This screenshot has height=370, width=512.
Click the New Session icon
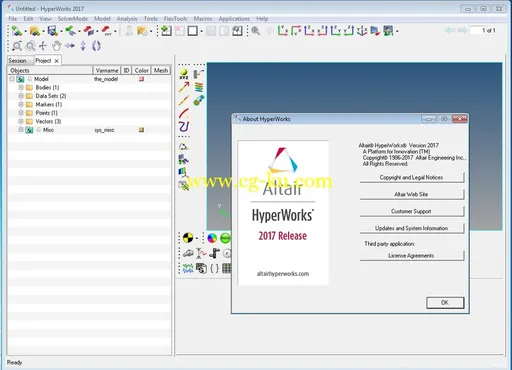click(x=16, y=31)
